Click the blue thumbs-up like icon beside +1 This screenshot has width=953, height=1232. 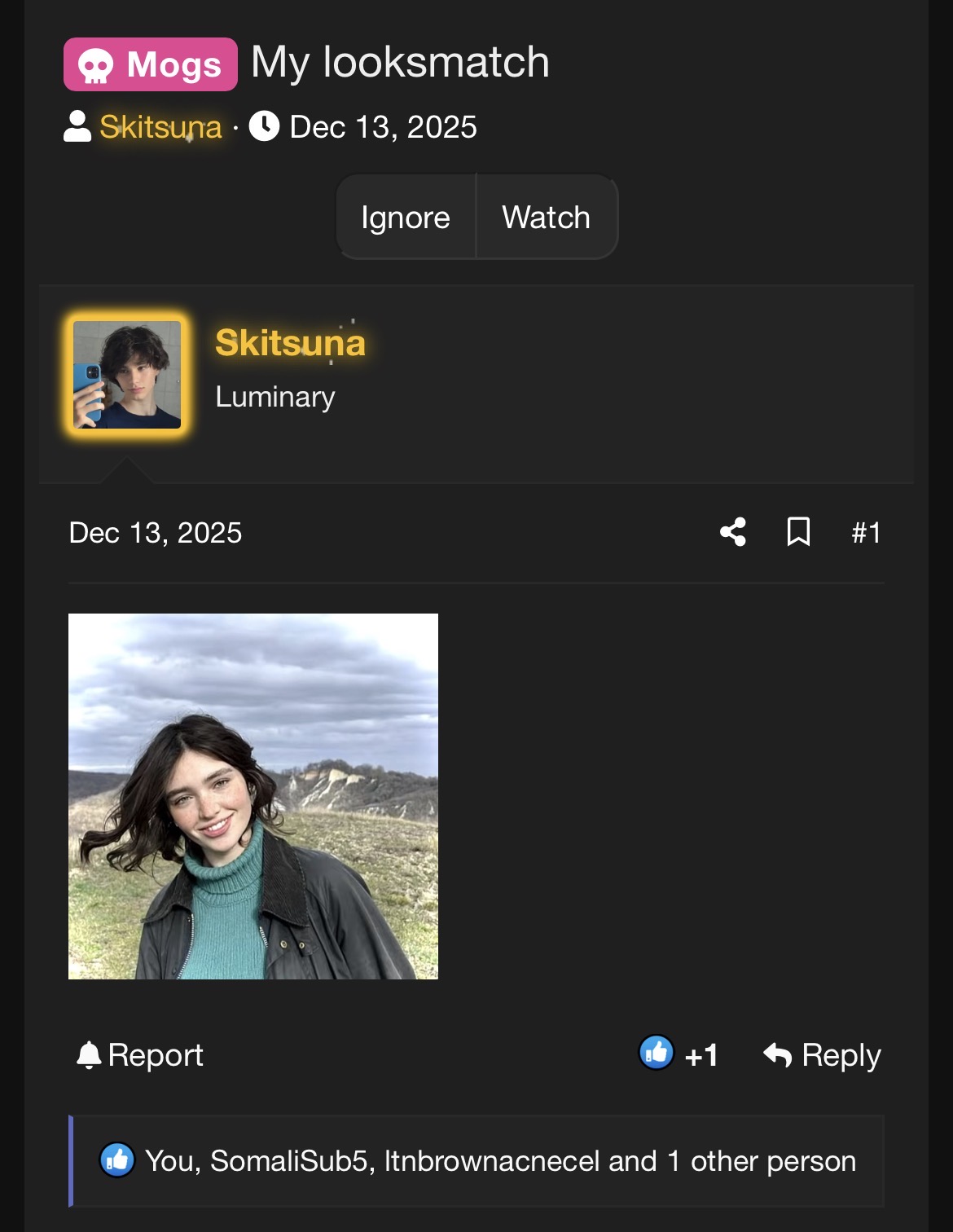point(657,1053)
